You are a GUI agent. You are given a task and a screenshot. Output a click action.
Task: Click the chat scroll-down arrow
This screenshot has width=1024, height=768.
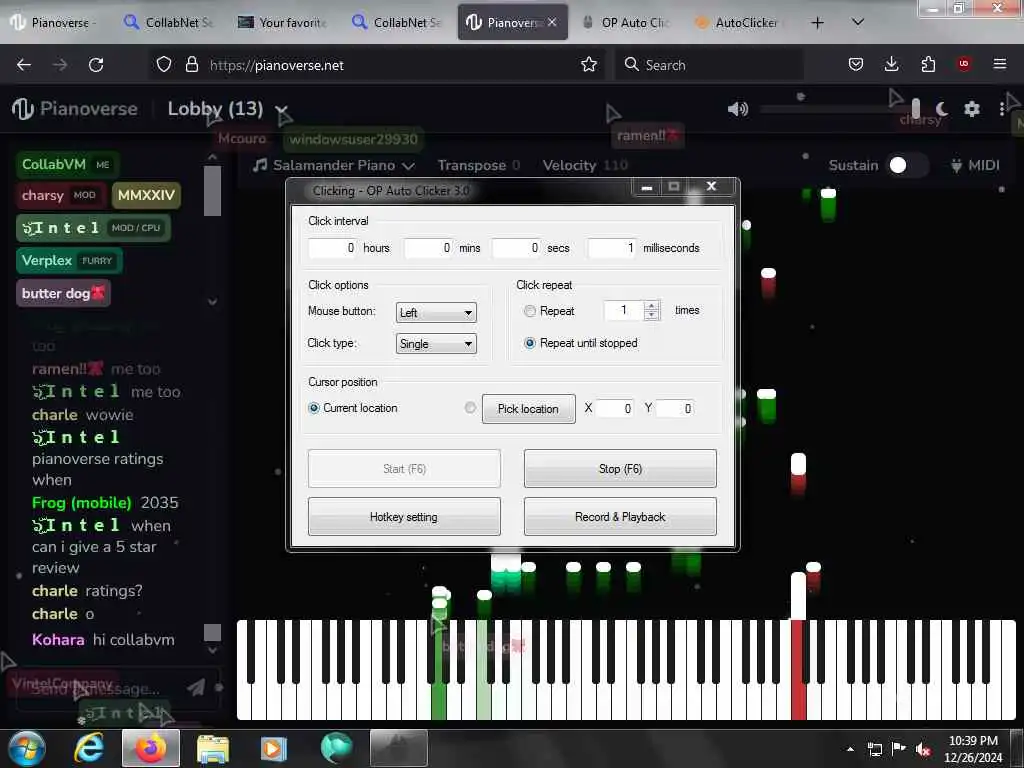(212, 650)
